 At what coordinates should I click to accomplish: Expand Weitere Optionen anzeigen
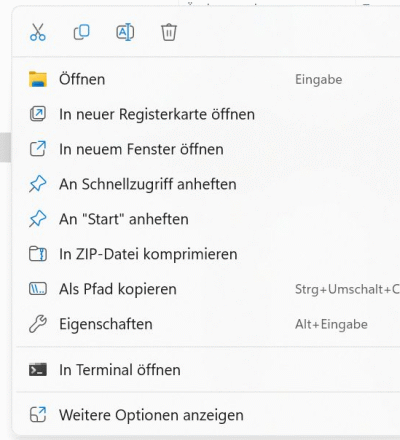pos(207,415)
